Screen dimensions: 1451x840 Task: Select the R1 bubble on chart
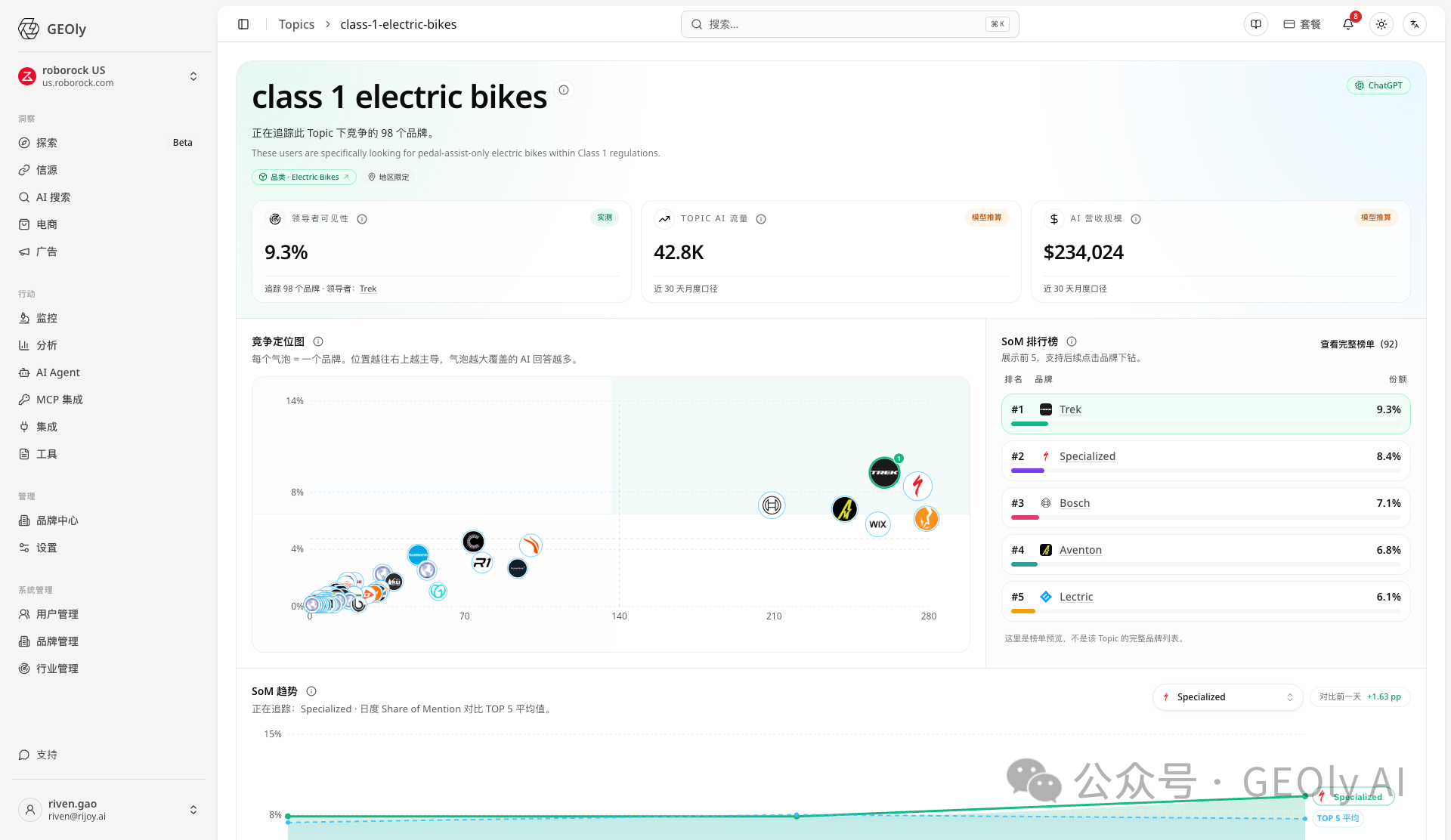[x=482, y=562]
